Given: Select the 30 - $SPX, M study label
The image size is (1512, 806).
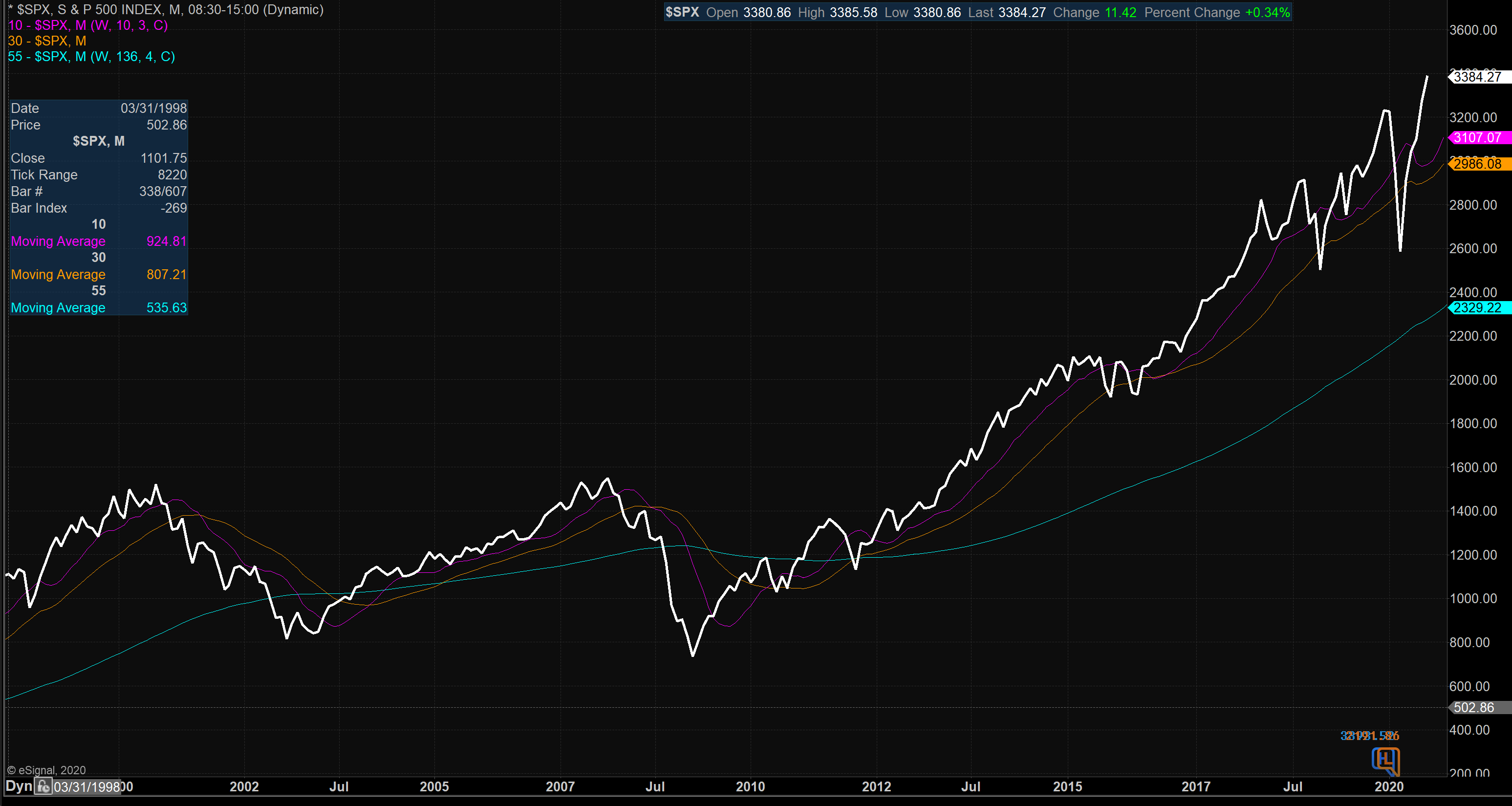Looking at the screenshot, I should (x=47, y=41).
